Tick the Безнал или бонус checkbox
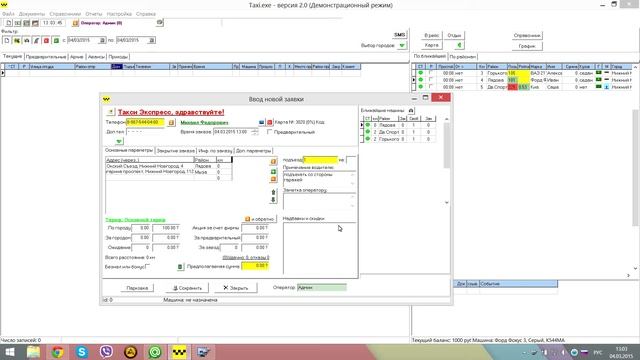640x360 pixels. point(147,266)
